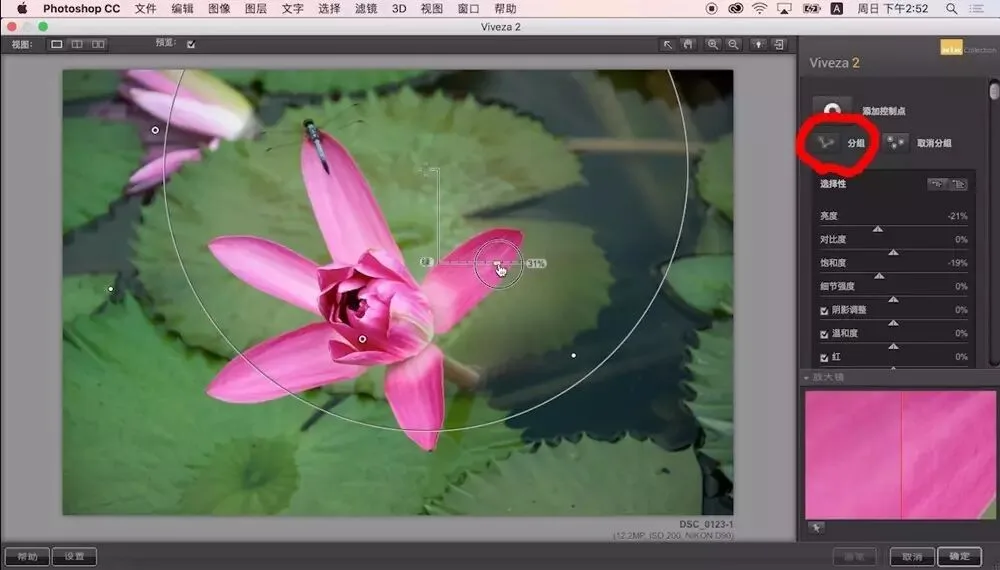Open the 编辑 (Edit) menu
This screenshot has height=570, width=1000.
[182, 8]
